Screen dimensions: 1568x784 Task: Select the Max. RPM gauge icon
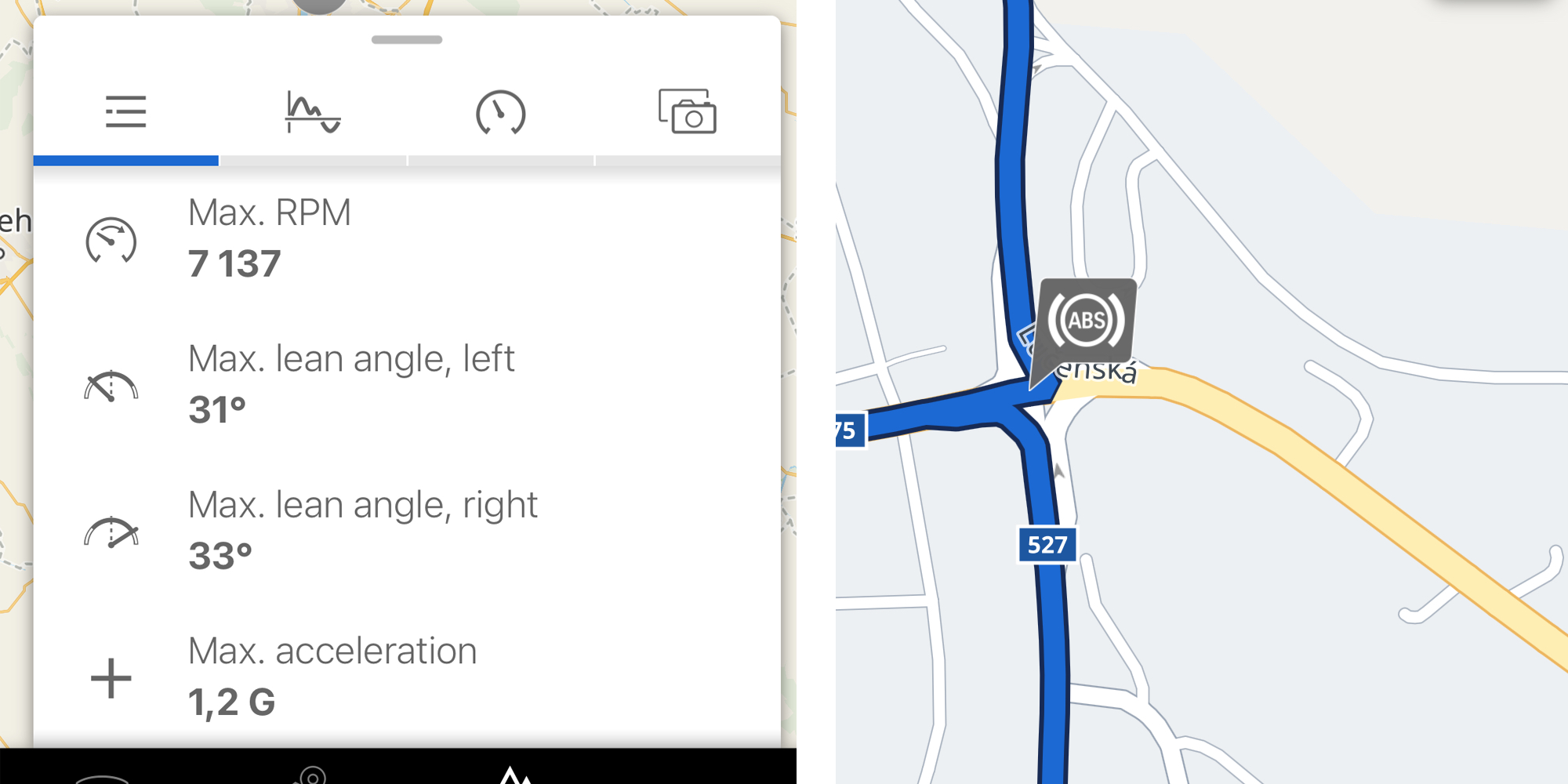[111, 239]
